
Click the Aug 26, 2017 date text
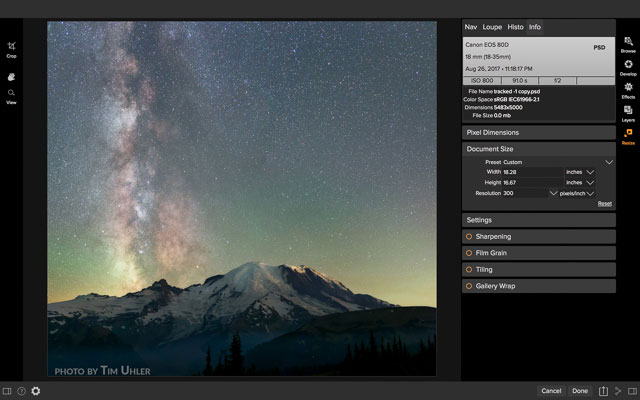pyautogui.click(x=499, y=69)
